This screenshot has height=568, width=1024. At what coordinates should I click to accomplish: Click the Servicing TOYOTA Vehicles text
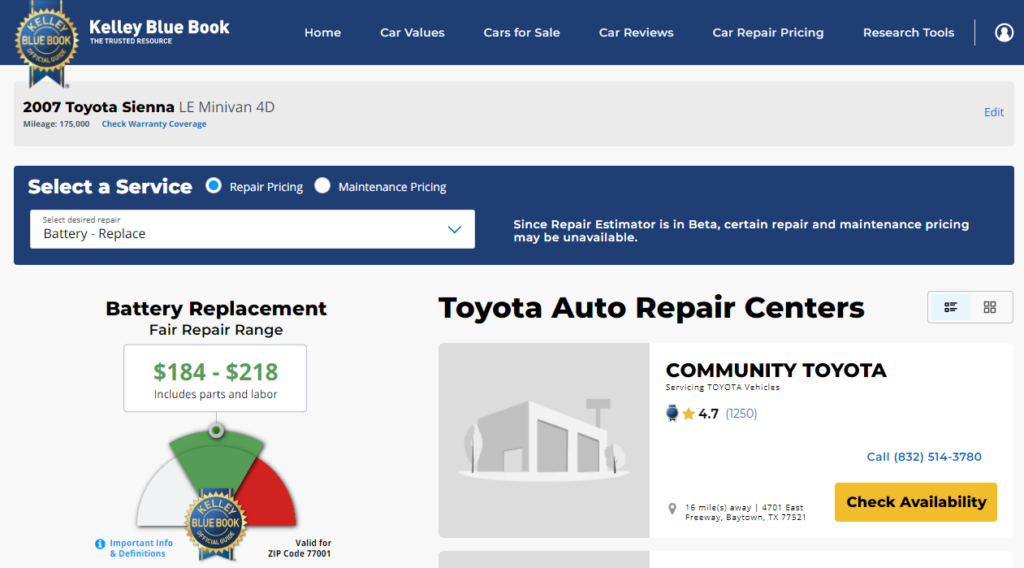722,387
